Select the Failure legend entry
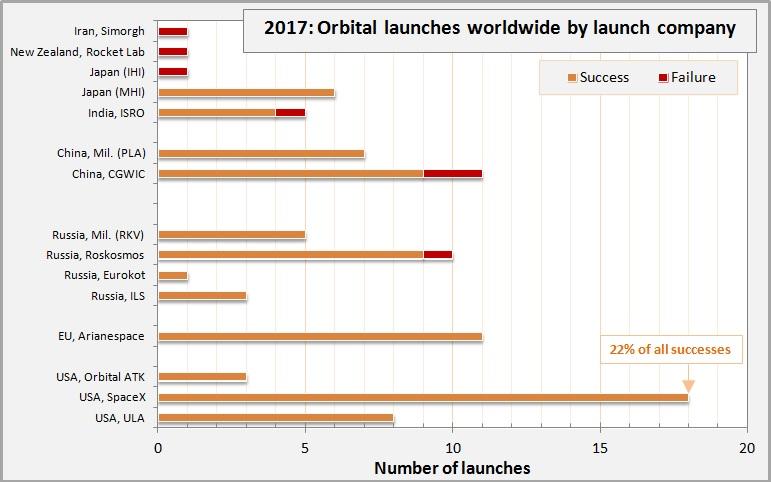 point(687,77)
